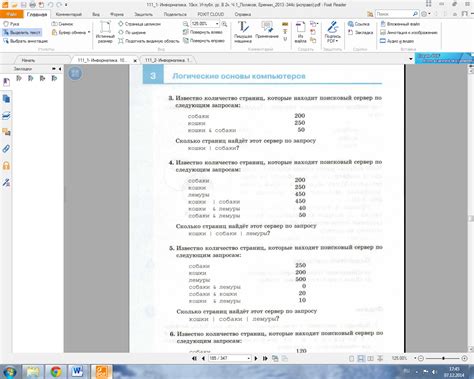Click the ribbon zoom in magnifier
This screenshot has width=474, height=379.
[x=225, y=24]
